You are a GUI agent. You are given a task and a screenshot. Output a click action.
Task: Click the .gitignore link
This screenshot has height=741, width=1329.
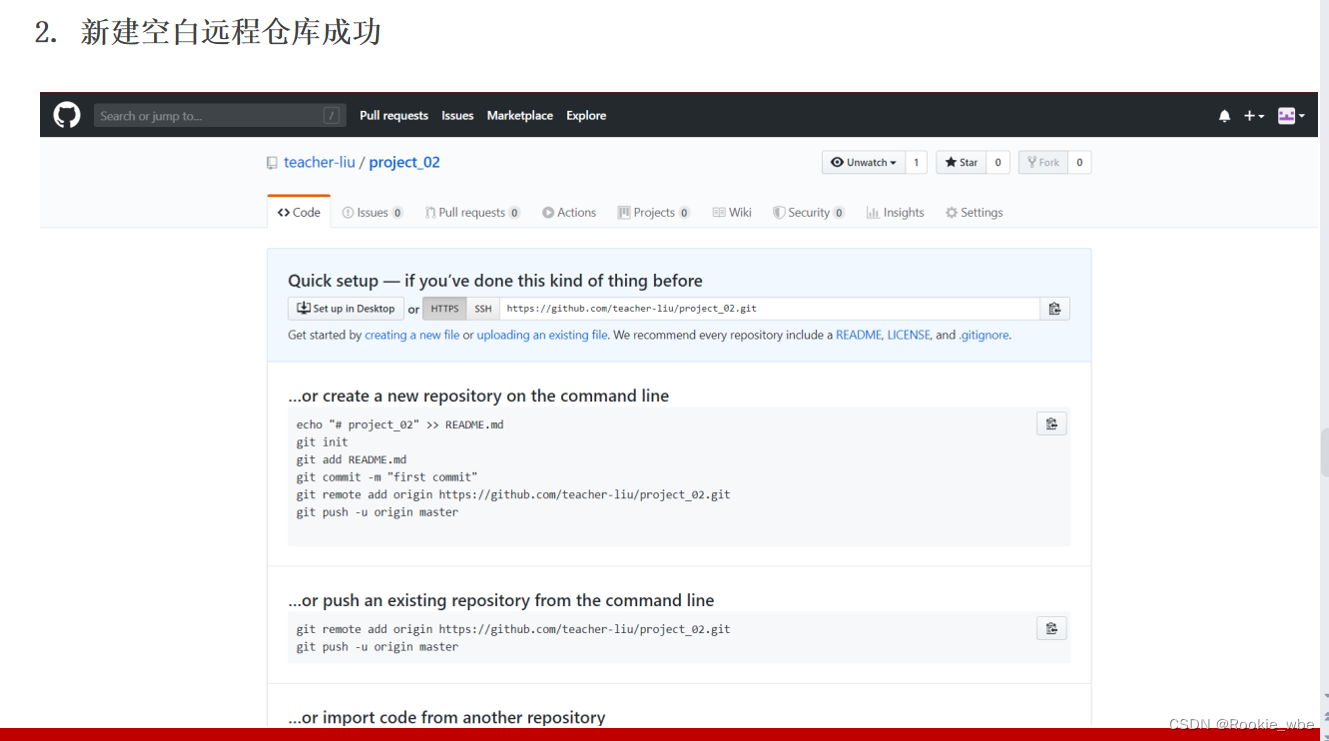984,335
